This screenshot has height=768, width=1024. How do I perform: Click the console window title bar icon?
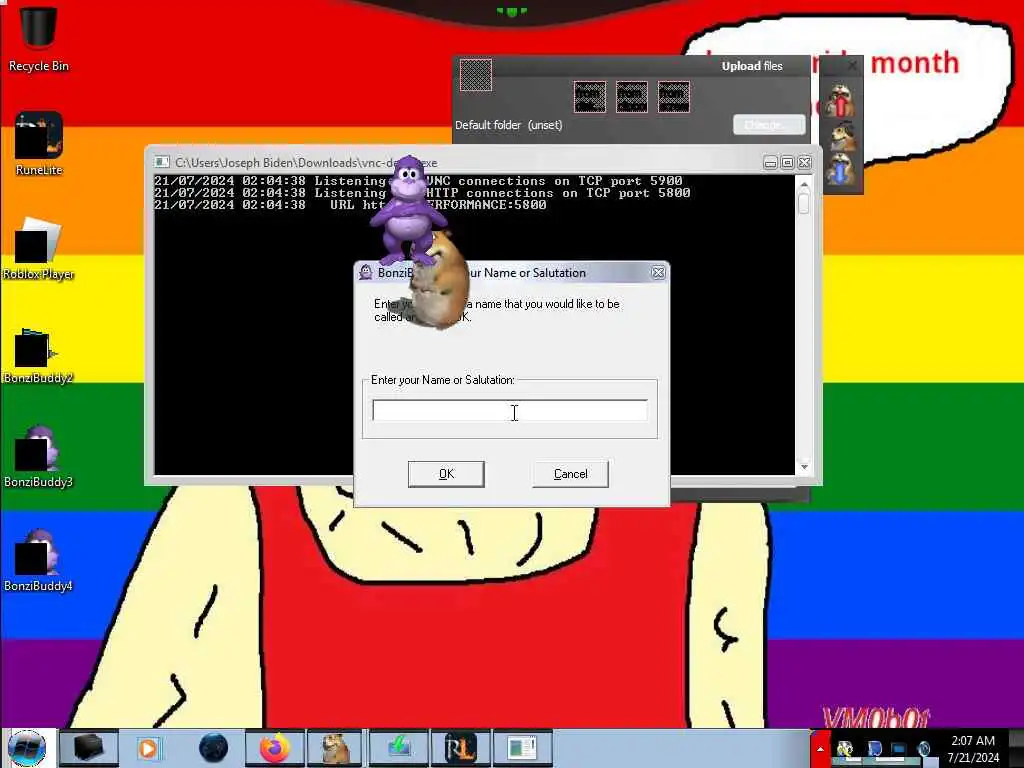pyautogui.click(x=161, y=162)
